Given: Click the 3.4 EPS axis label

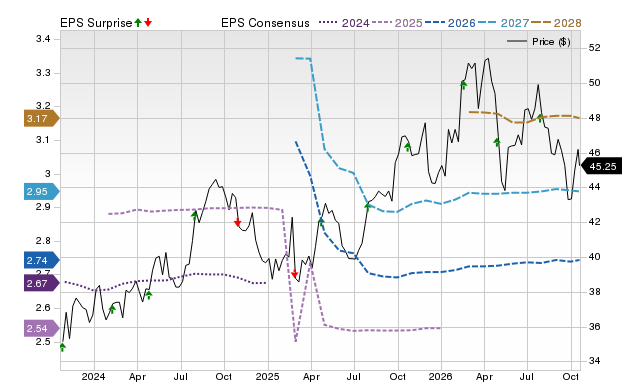Looking at the screenshot, I should [43, 39].
